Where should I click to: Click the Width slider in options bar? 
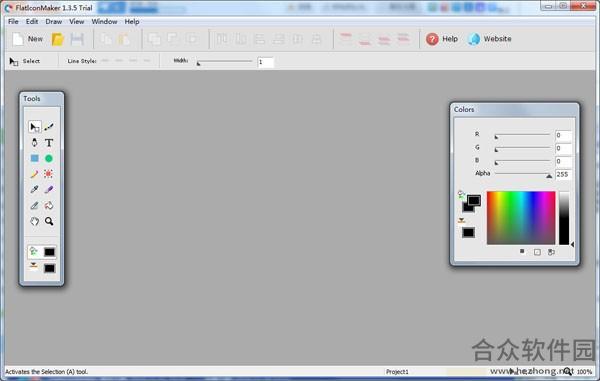224,62
